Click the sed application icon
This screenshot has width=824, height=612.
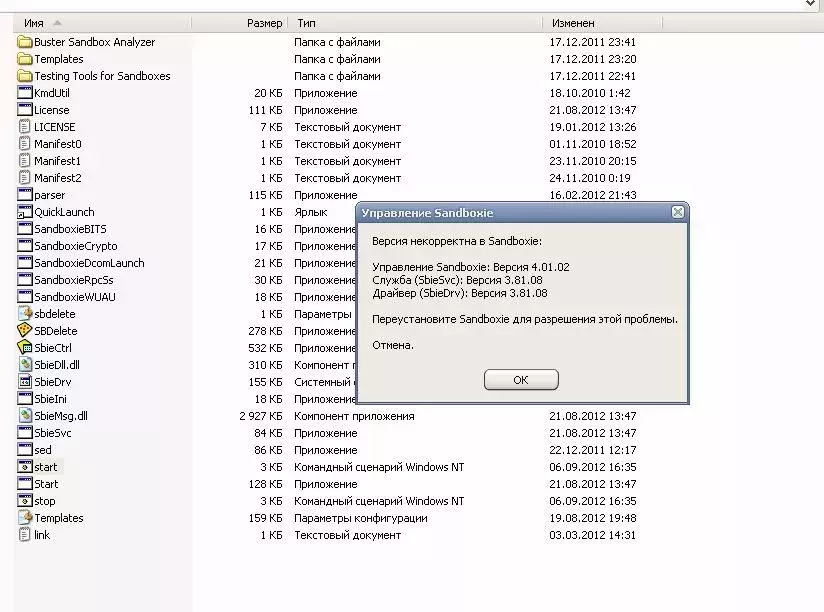pyautogui.click(x=25, y=450)
